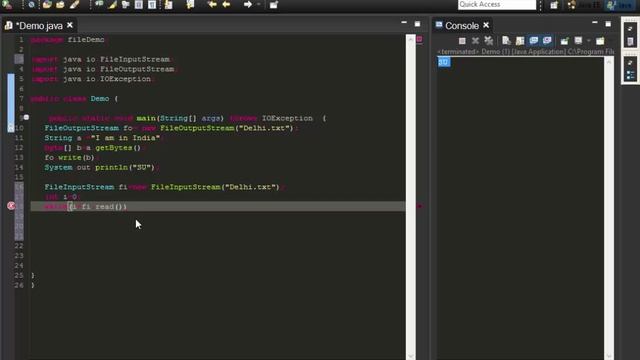The height and width of the screenshot is (360, 640).
Task: Toggle Pin Editor
Action: tap(274, 4)
